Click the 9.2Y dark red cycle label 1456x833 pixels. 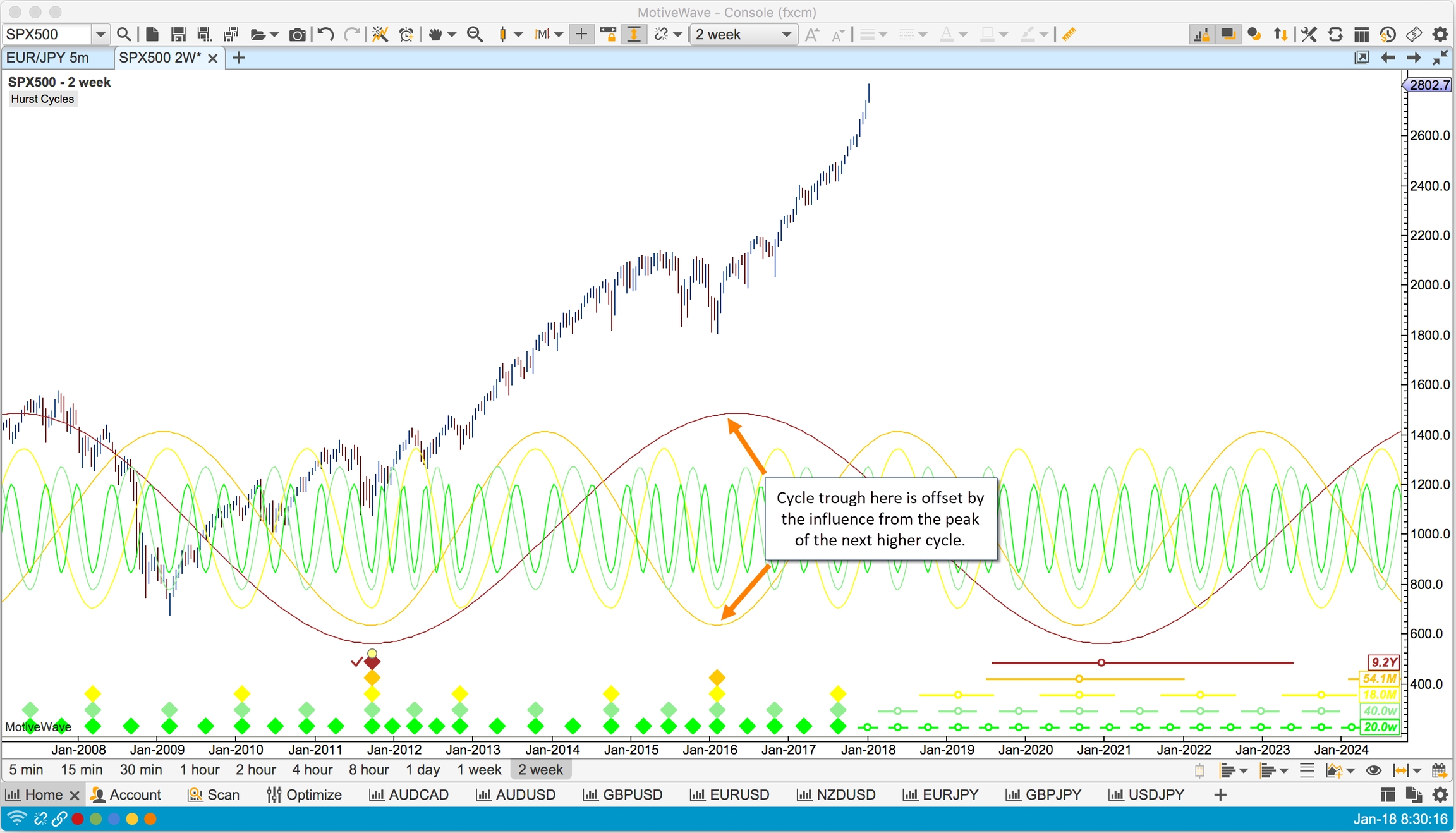point(1383,662)
